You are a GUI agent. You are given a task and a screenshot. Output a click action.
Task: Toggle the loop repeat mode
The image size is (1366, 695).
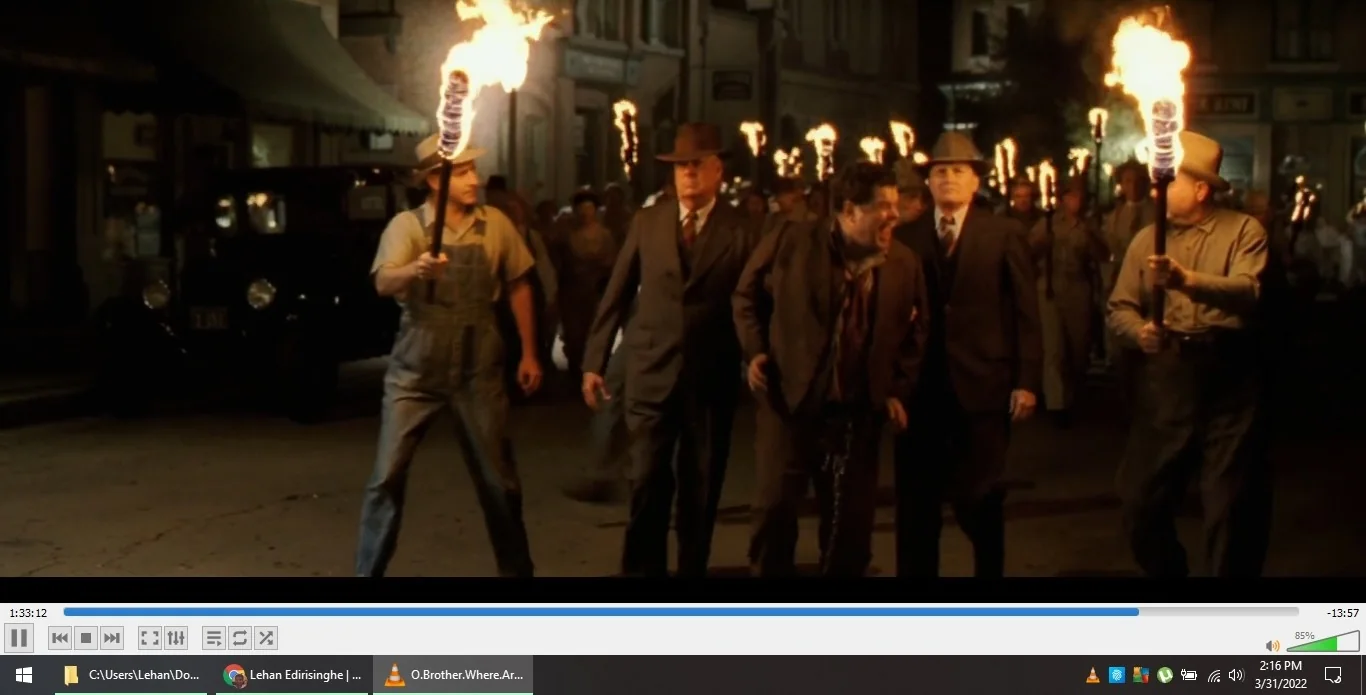[239, 638]
